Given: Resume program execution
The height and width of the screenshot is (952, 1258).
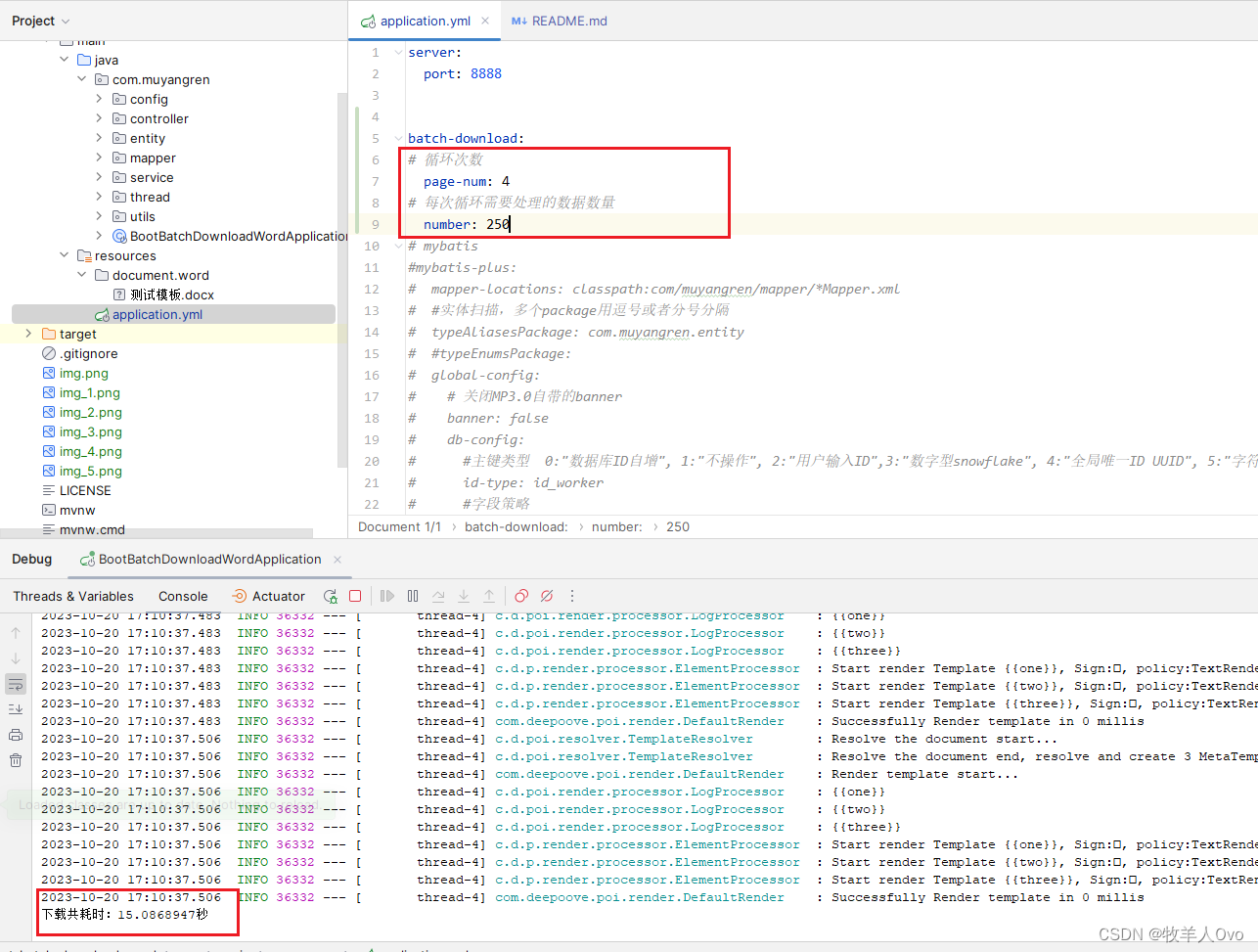Looking at the screenshot, I should pos(387,596).
